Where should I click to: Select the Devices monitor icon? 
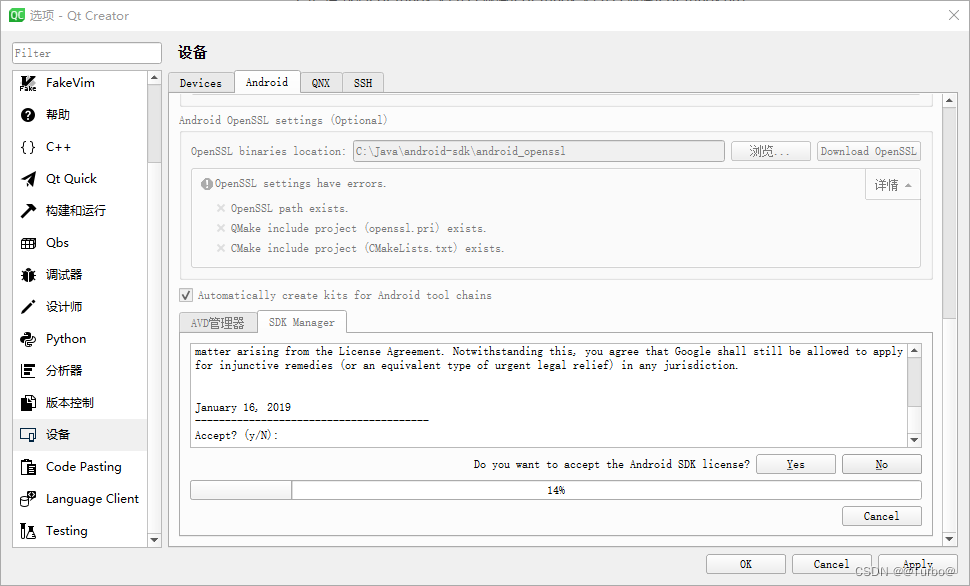[28, 435]
